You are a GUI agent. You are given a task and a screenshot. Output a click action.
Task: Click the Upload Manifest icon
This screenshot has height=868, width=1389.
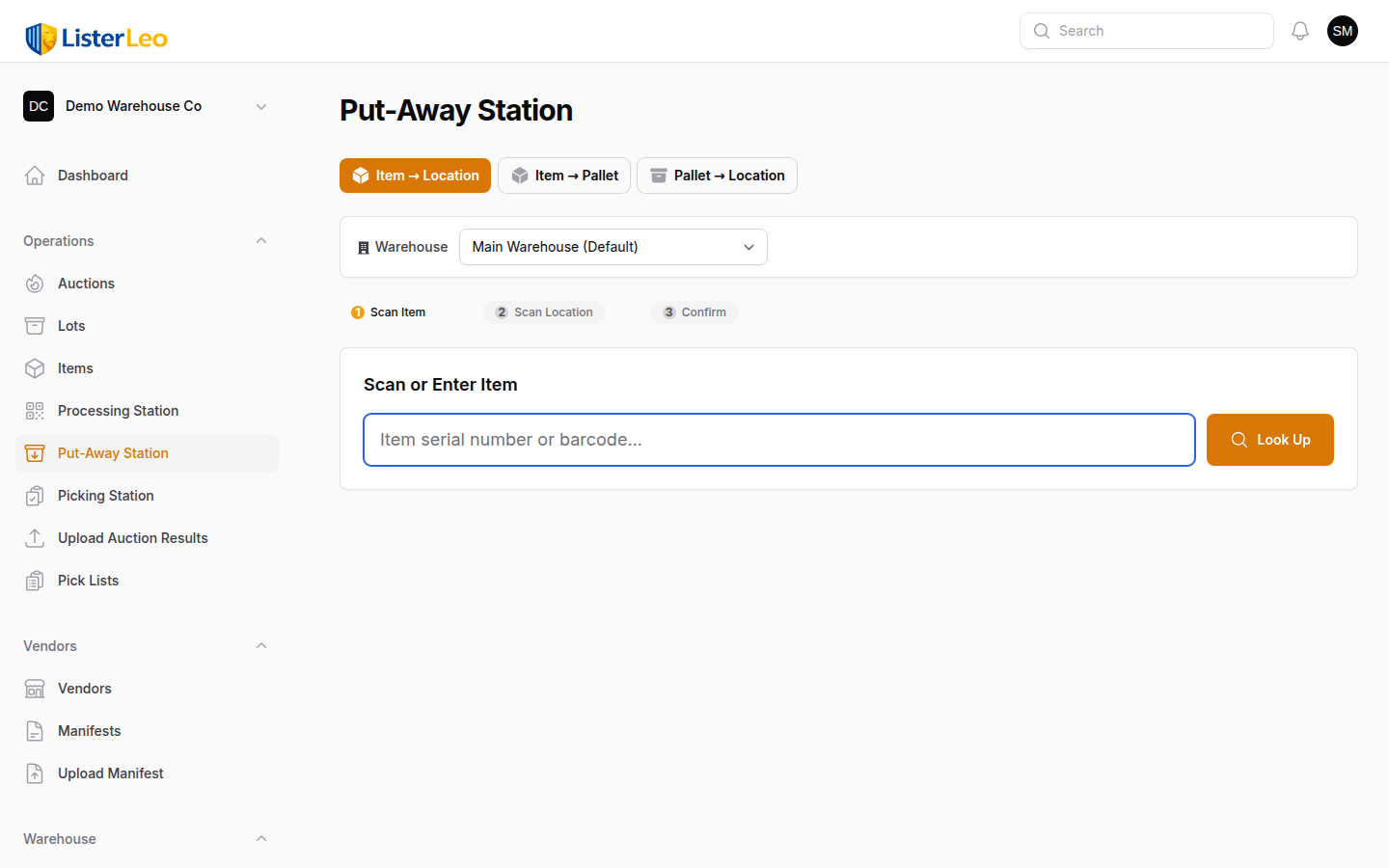35,773
